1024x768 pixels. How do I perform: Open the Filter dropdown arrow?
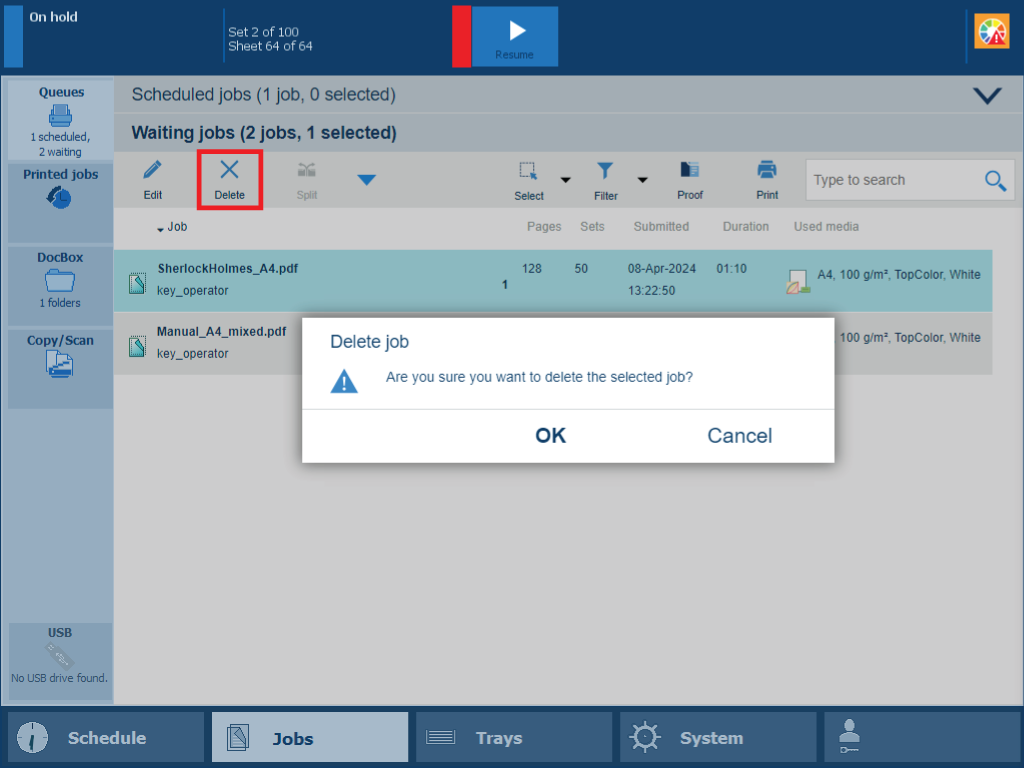(642, 180)
